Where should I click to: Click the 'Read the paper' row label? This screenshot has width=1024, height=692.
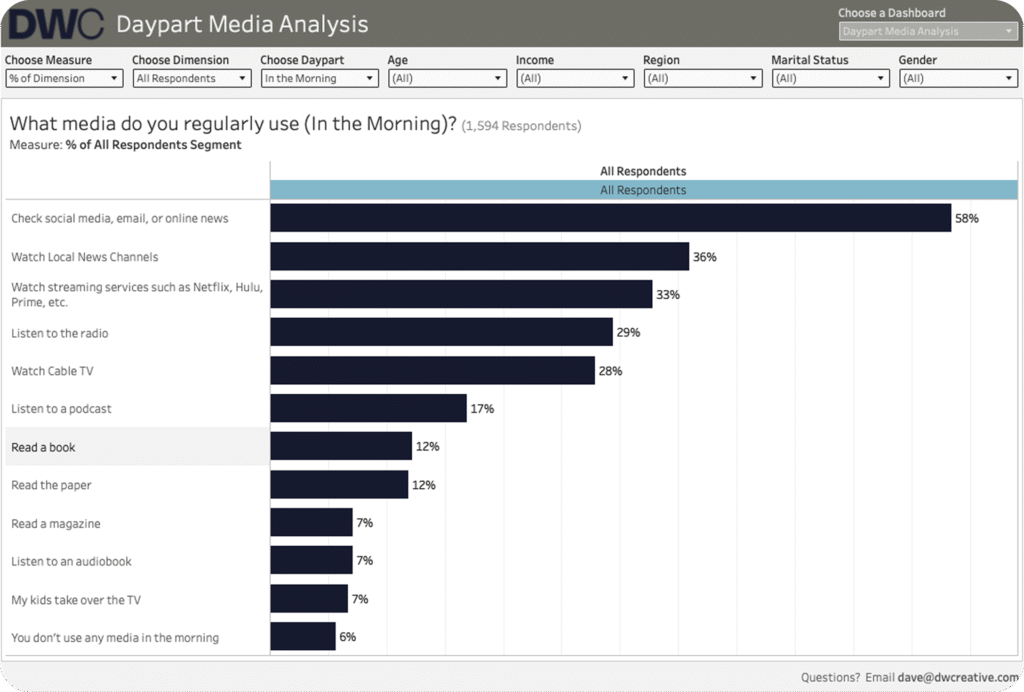click(51, 485)
